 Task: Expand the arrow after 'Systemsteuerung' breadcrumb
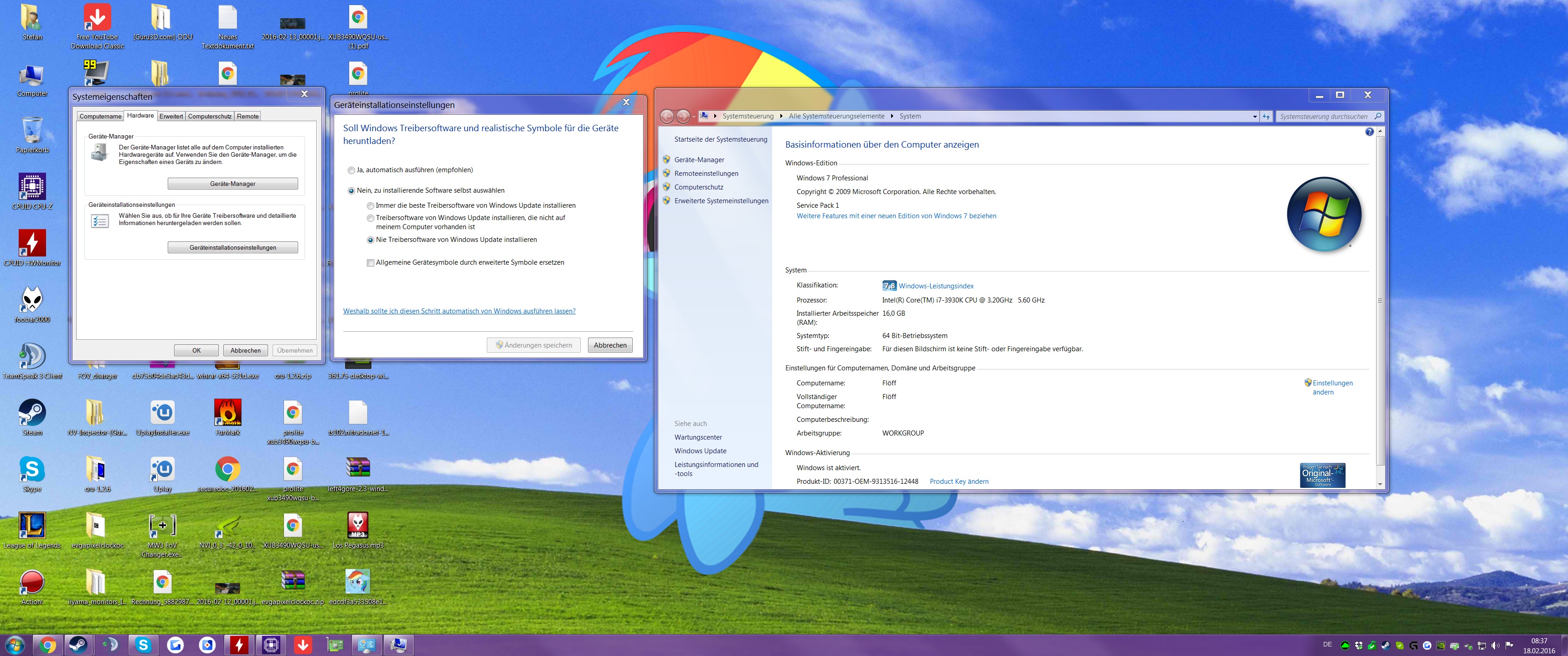[781, 116]
